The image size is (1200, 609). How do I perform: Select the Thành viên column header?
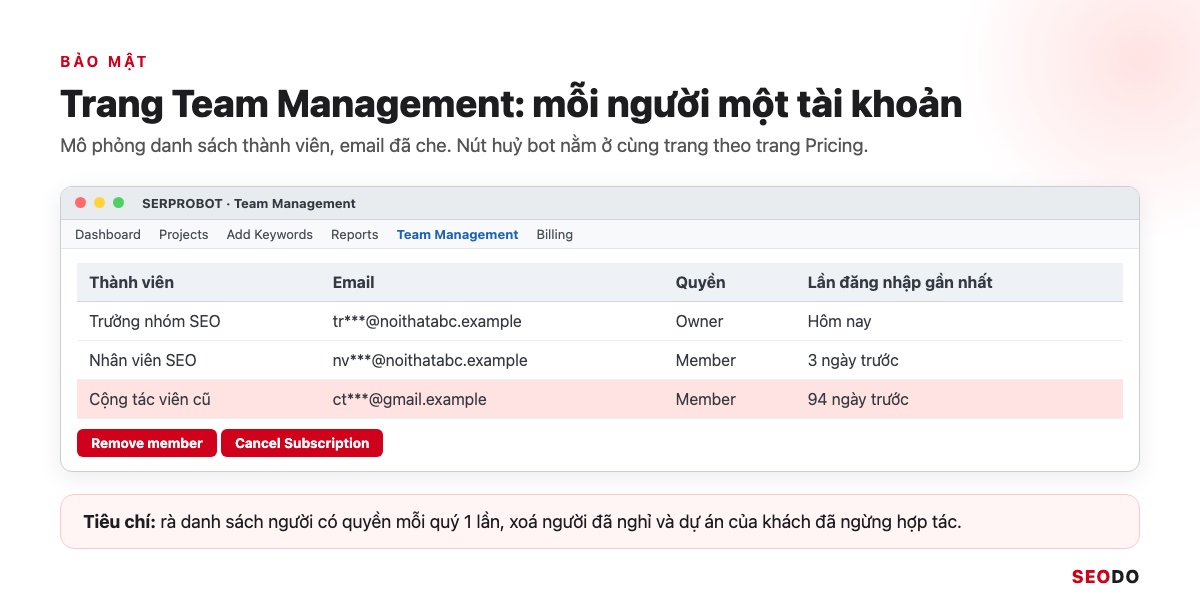click(x=132, y=282)
